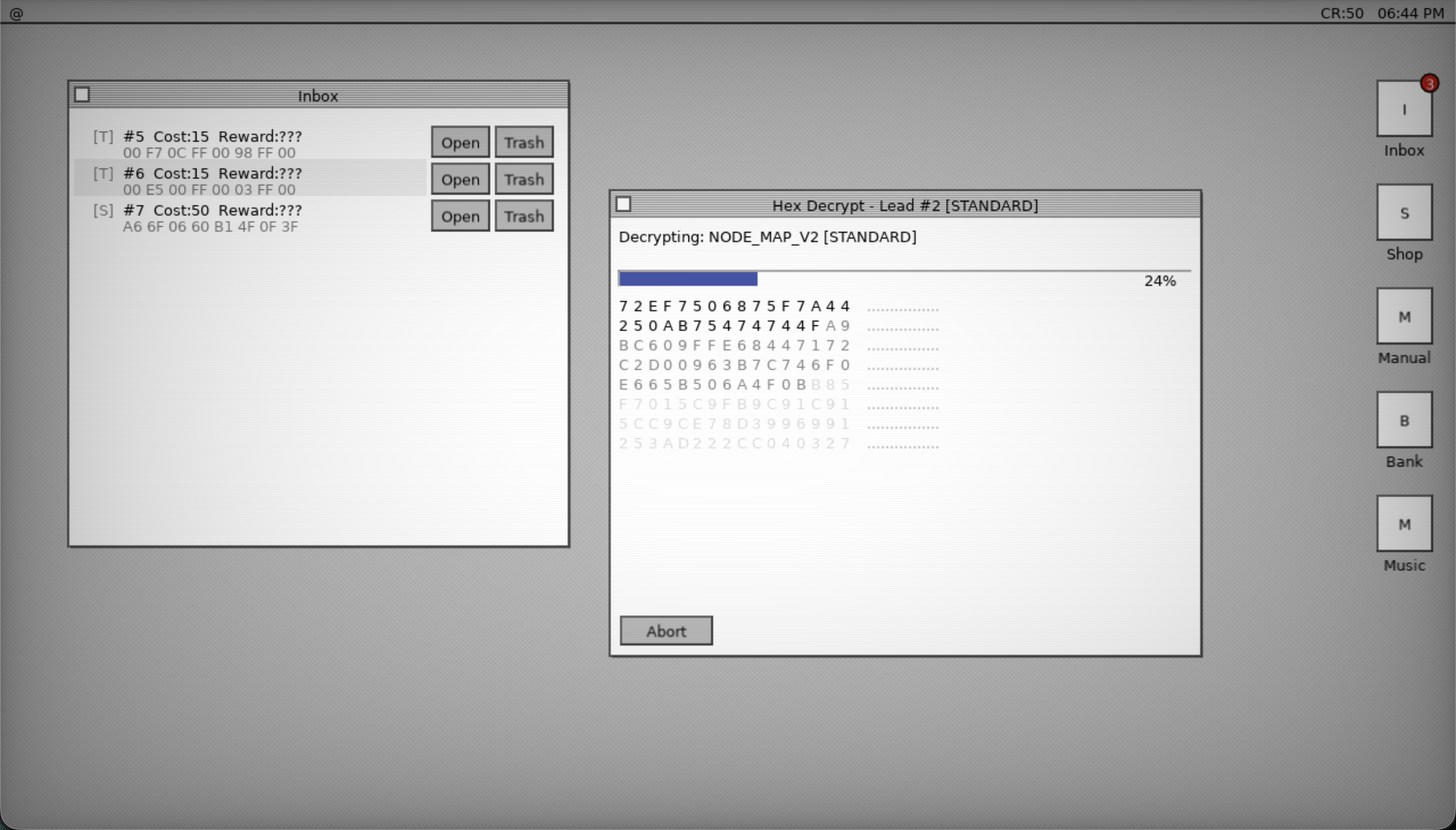Open the Manual desktop icon
The width and height of the screenshot is (1456, 830).
1404,316
